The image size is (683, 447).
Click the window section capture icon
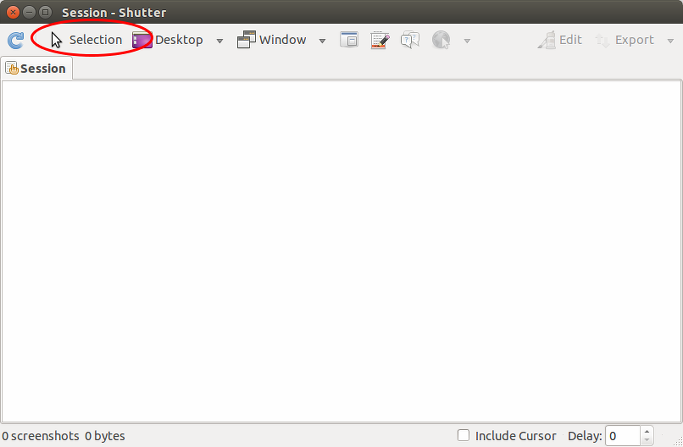[349, 40]
